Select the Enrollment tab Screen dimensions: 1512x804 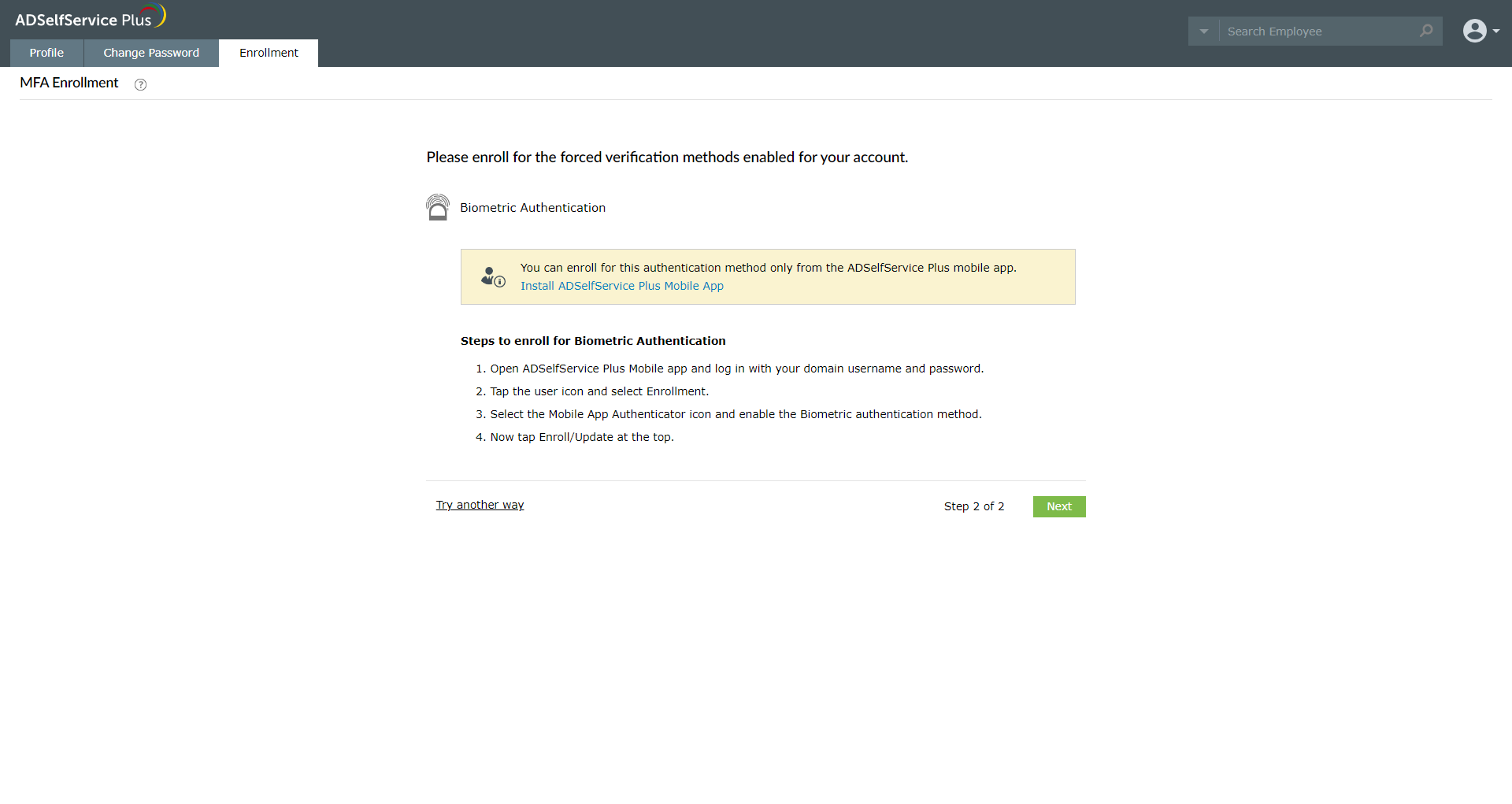(x=268, y=53)
